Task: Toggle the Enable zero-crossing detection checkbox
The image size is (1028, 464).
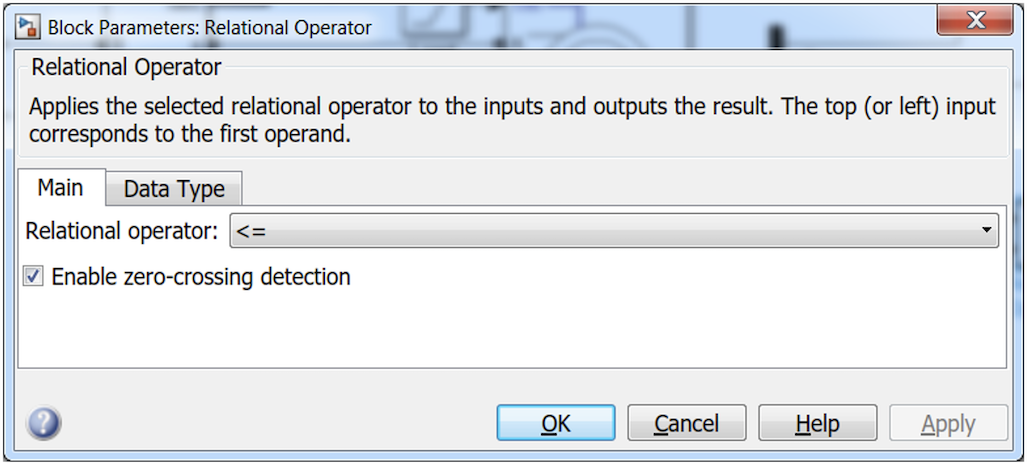Action: (34, 277)
